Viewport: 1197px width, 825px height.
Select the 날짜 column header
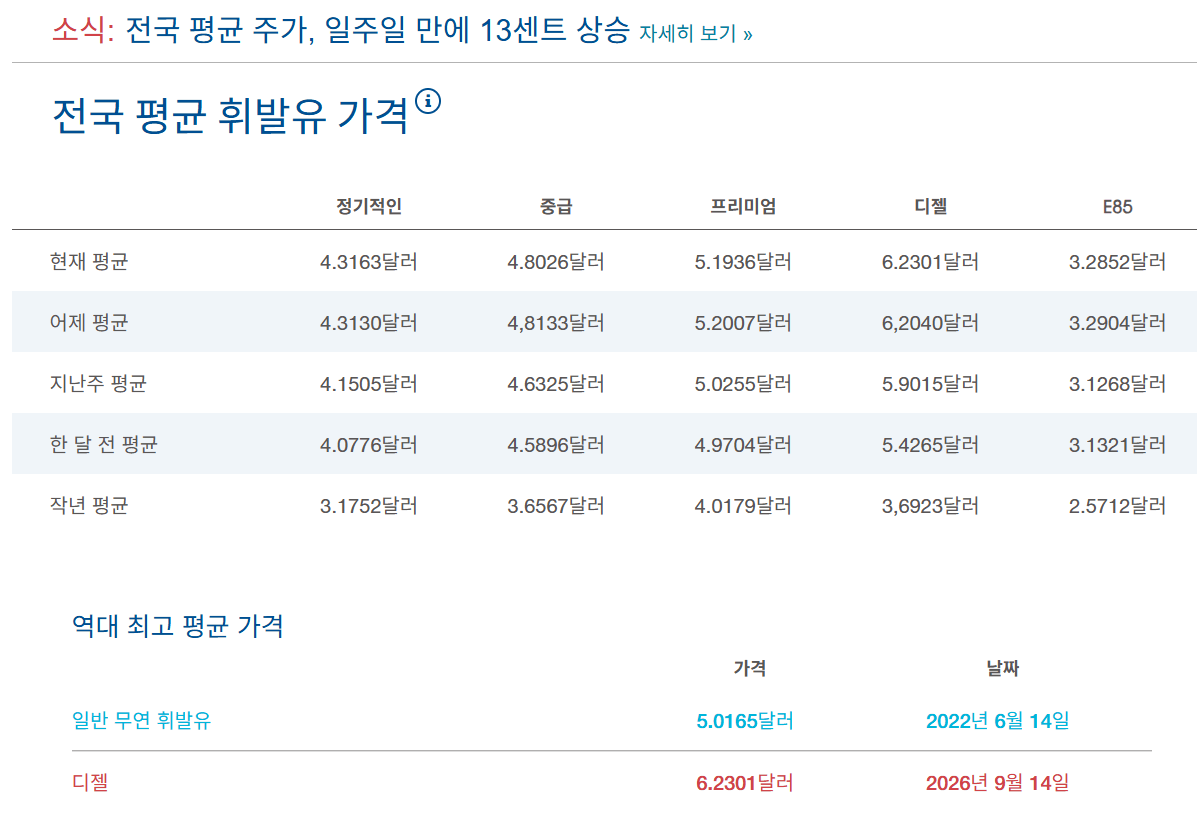point(1002,669)
